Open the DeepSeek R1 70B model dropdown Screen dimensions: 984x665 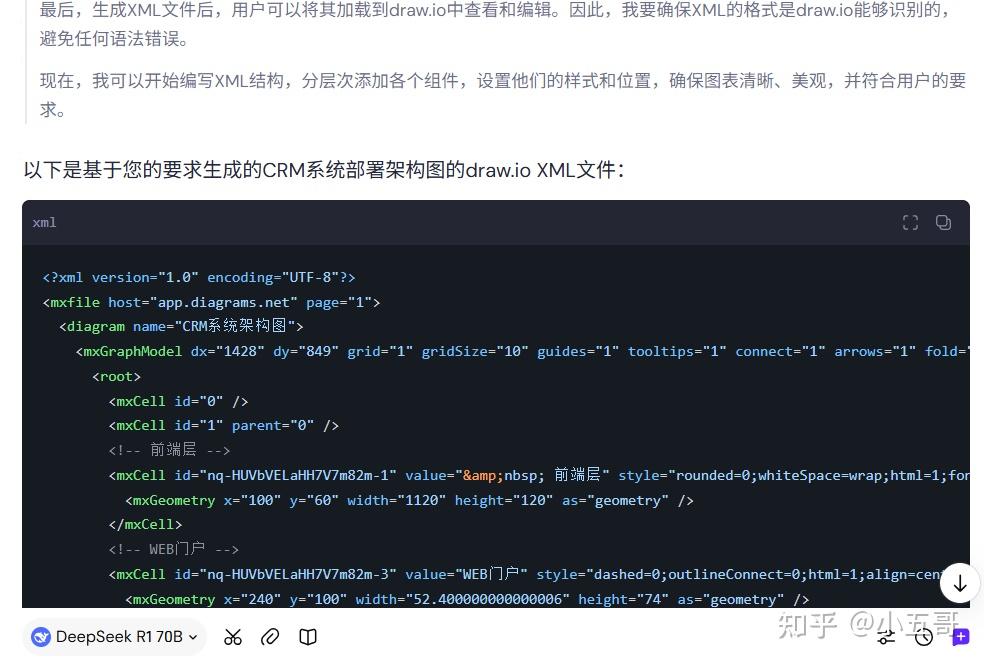tap(113, 637)
